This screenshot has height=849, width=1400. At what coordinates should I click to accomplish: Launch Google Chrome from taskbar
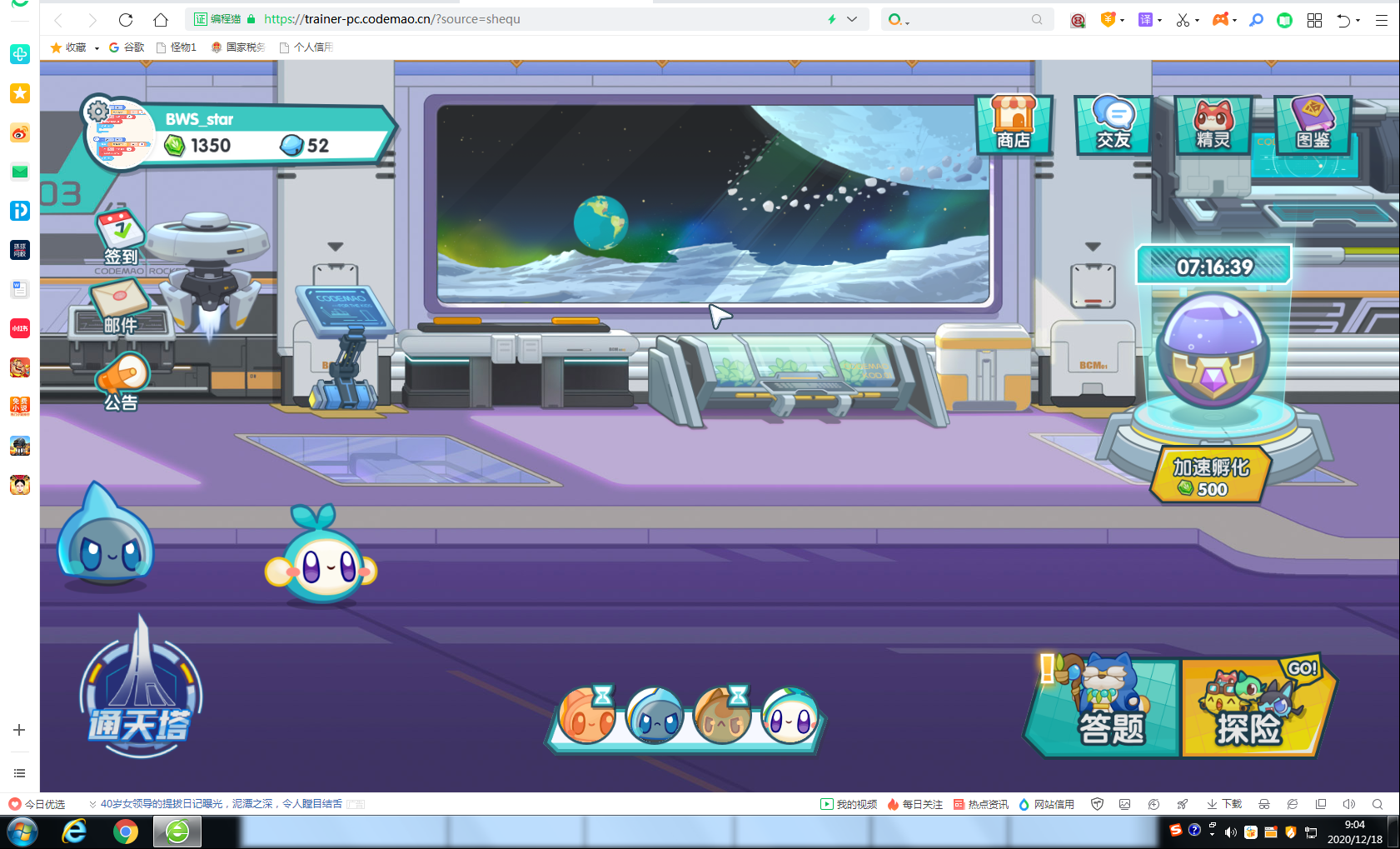126,832
